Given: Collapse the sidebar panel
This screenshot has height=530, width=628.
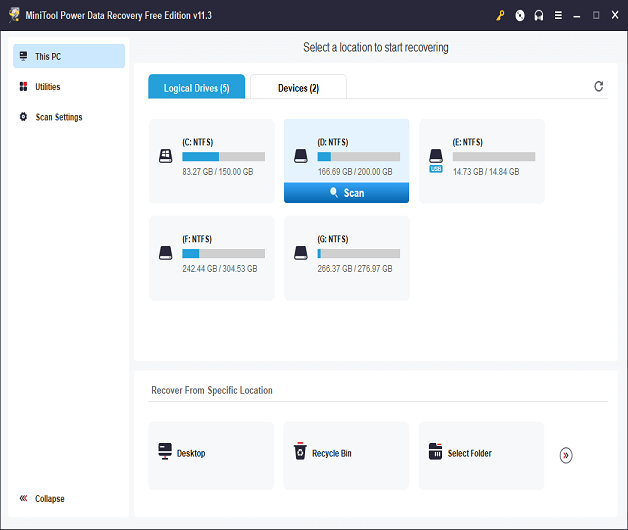Looking at the screenshot, I should [x=42, y=498].
